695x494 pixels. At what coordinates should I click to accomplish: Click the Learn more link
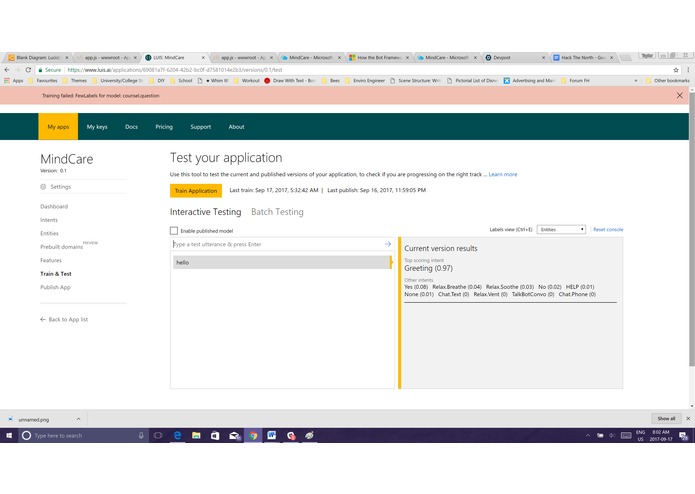(x=503, y=175)
